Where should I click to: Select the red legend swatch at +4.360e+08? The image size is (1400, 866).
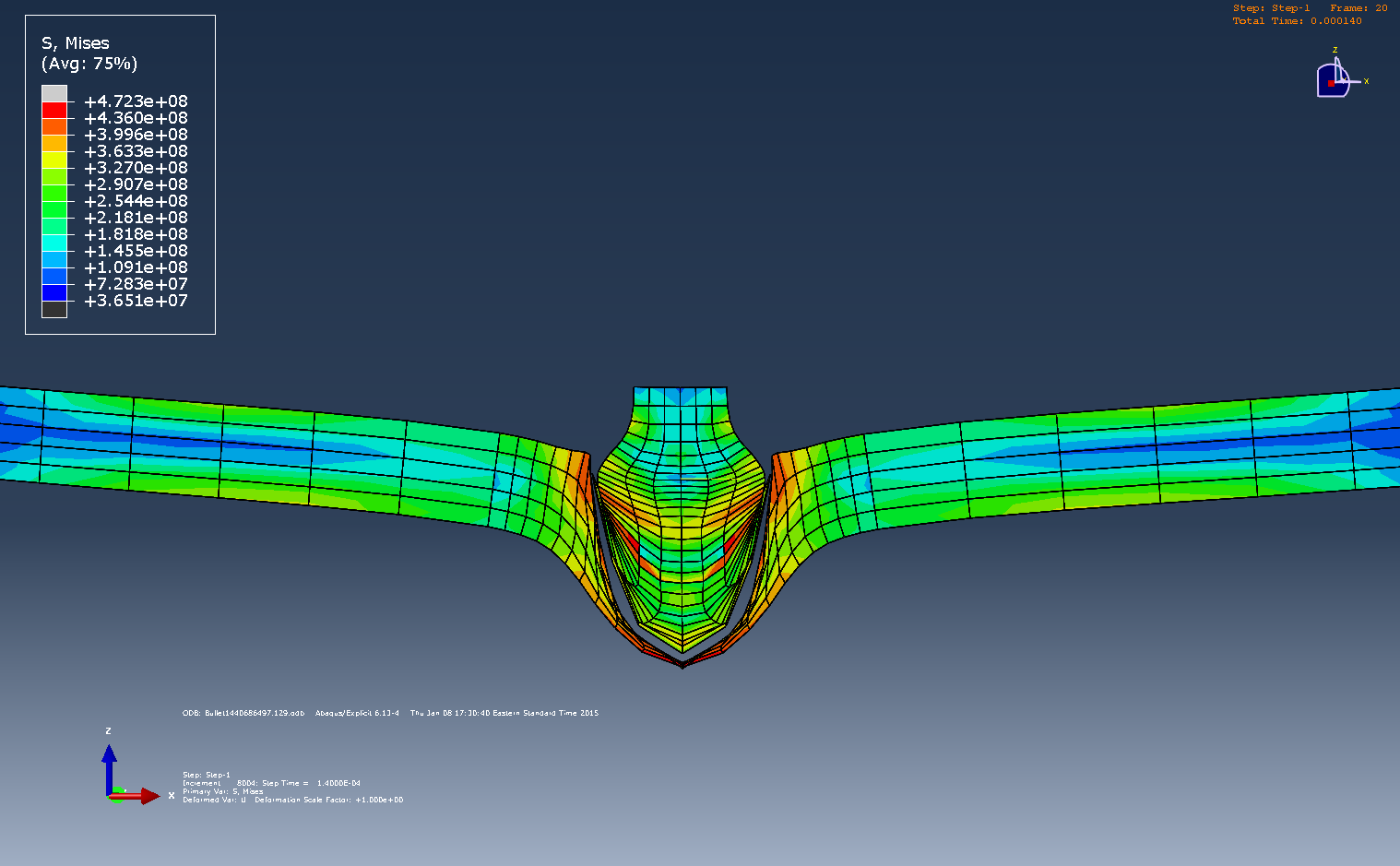pyautogui.click(x=54, y=110)
